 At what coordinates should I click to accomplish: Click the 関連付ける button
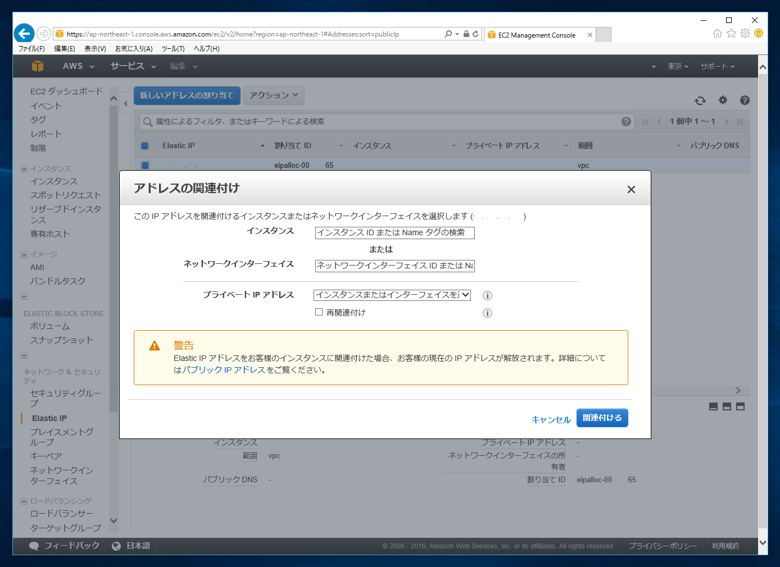[602, 418]
